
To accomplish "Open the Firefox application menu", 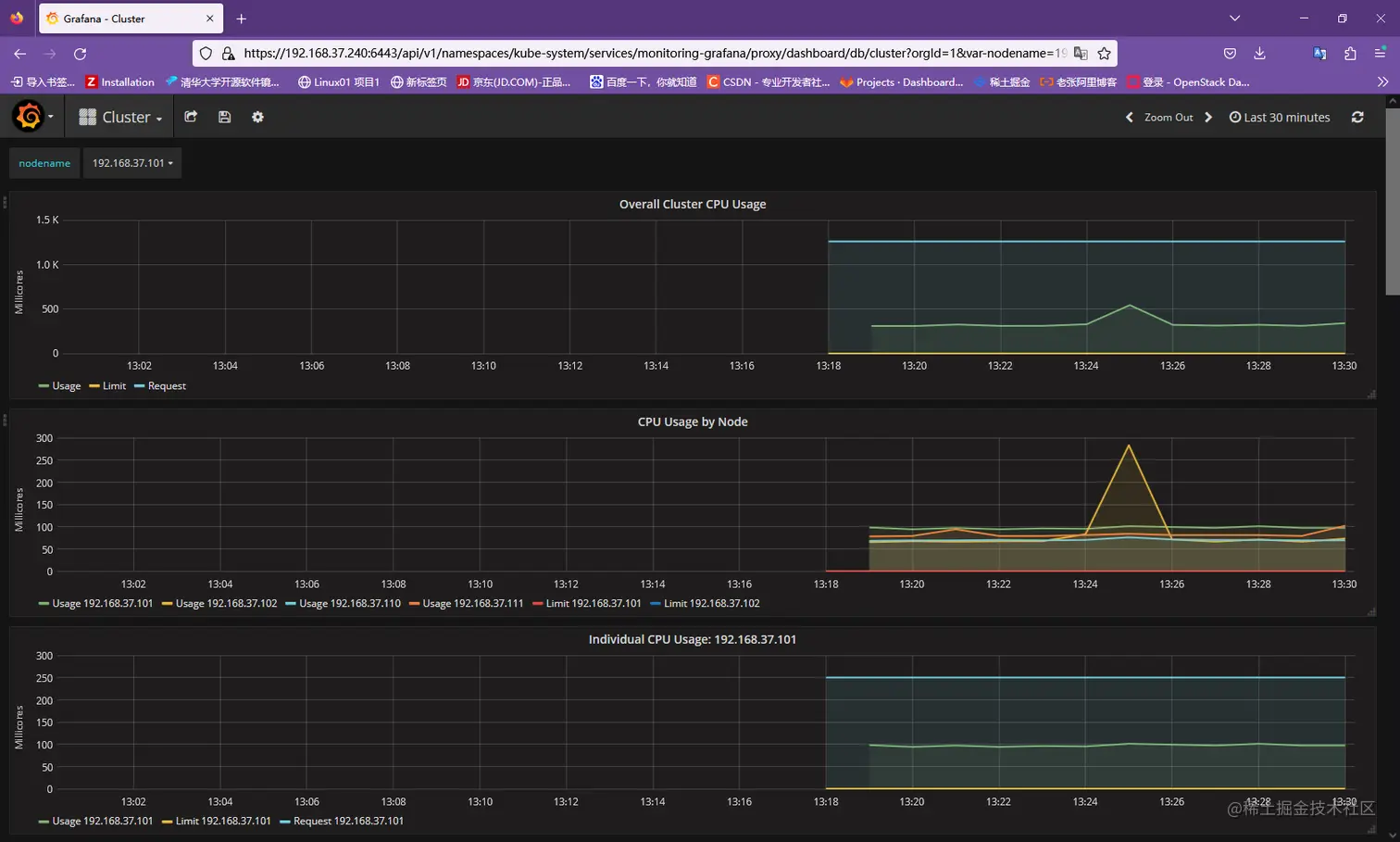I will 1380,54.
